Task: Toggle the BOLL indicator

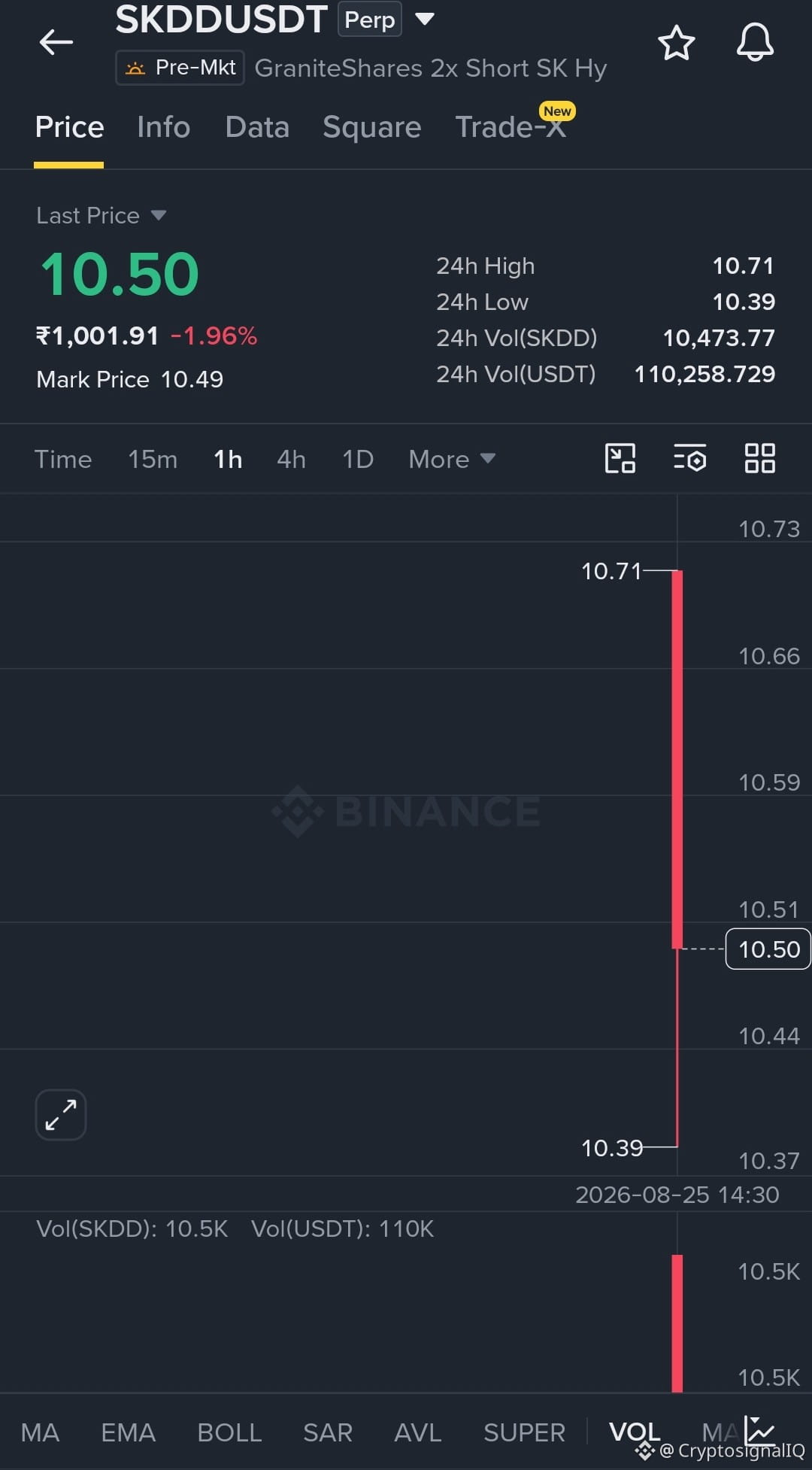Action: tap(229, 1432)
